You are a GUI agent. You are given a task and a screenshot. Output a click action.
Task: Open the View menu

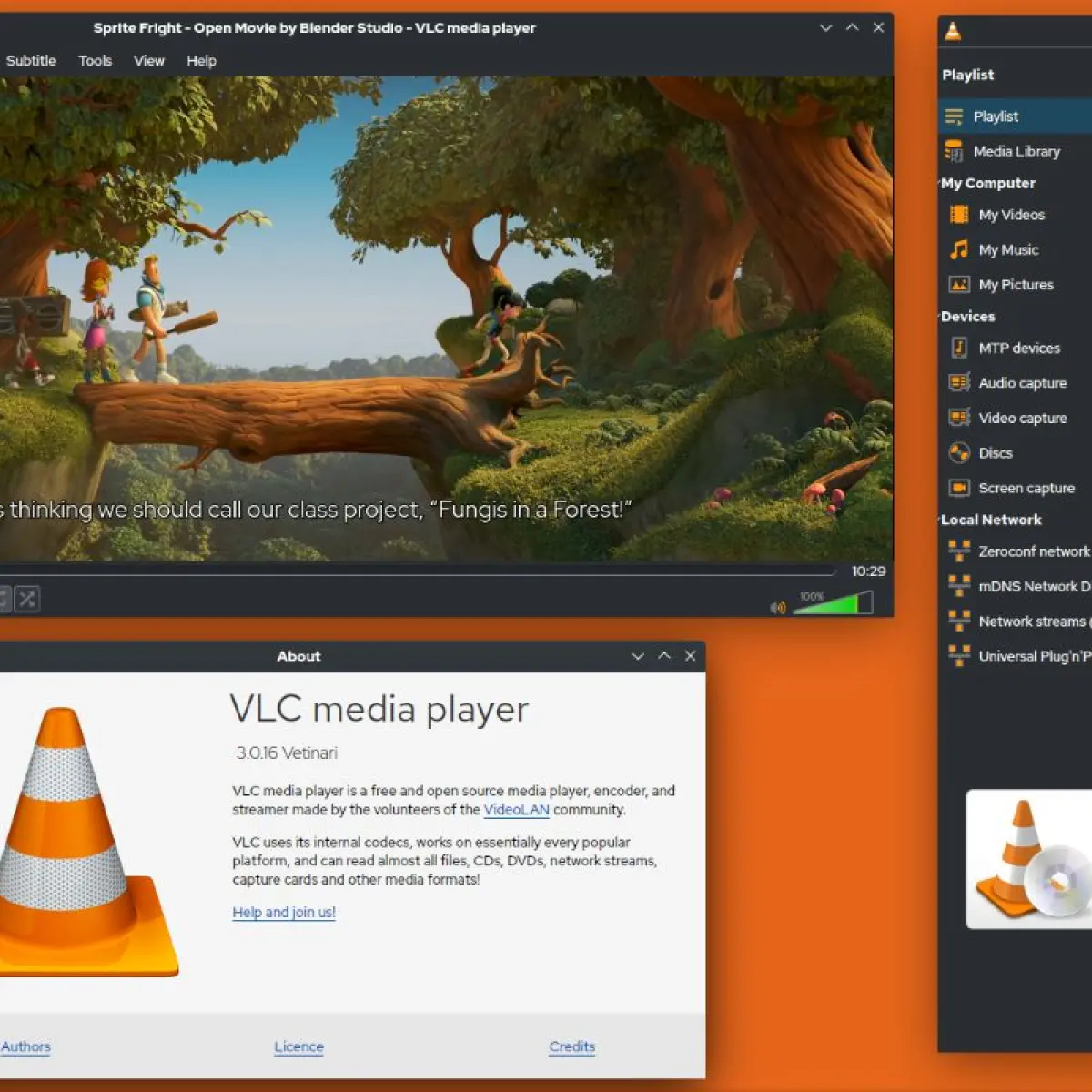pyautogui.click(x=149, y=60)
